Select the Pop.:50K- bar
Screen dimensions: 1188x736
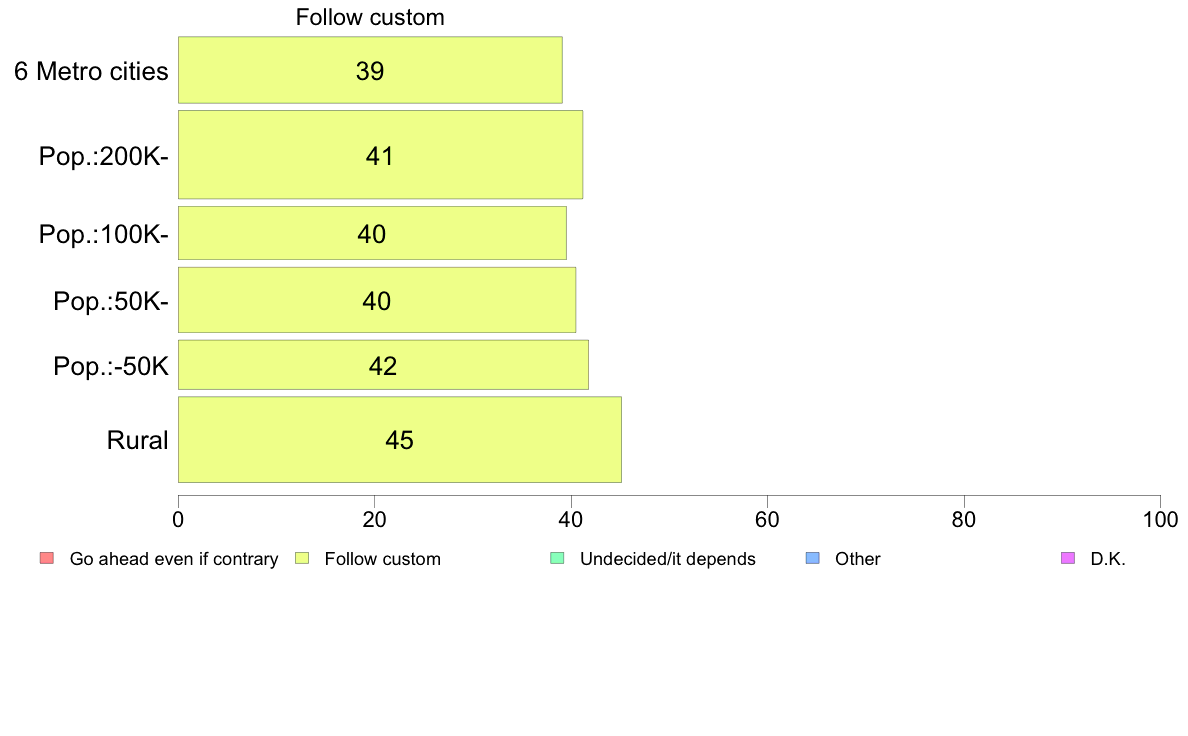coord(377,299)
